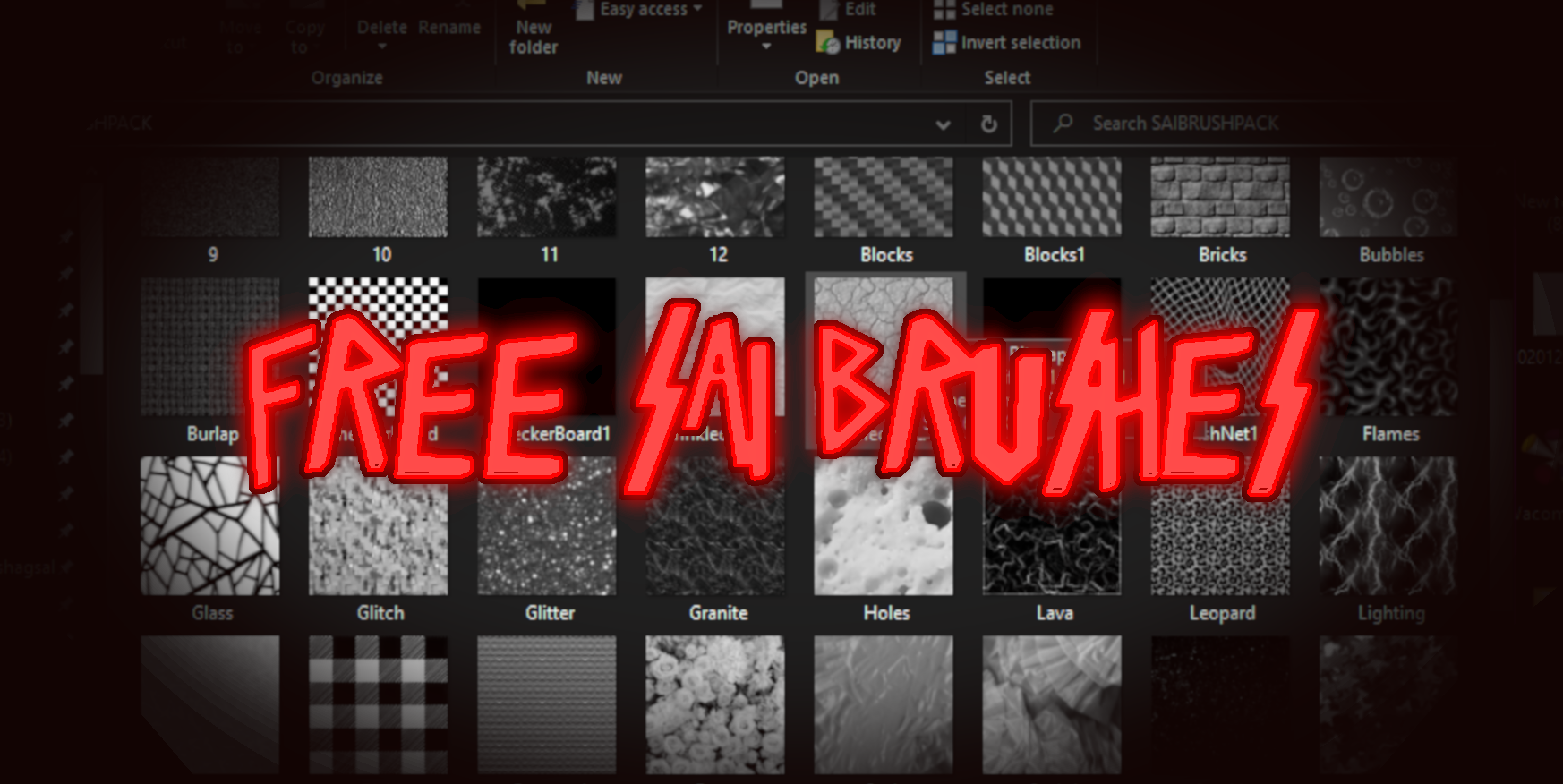Image resolution: width=1563 pixels, height=784 pixels.
Task: Click the Bubbles file name label
Action: [1391, 255]
